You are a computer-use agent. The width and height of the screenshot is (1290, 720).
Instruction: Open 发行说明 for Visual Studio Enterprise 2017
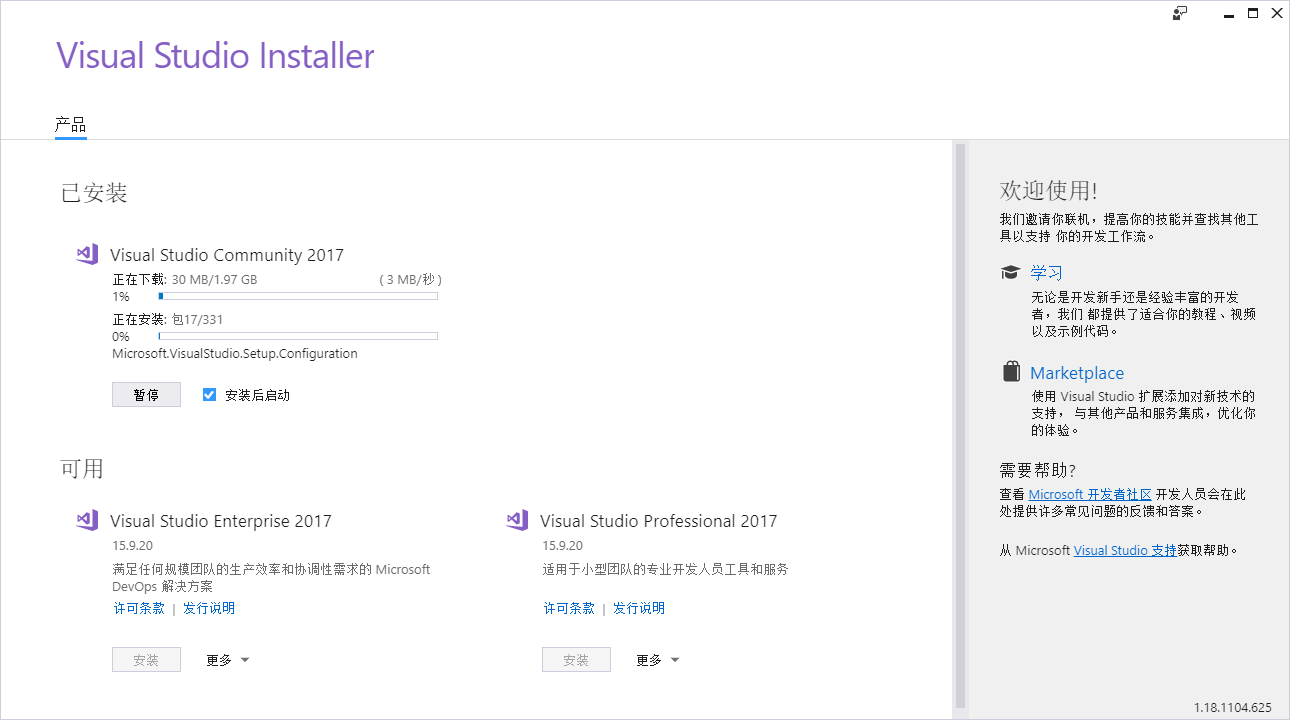point(209,607)
